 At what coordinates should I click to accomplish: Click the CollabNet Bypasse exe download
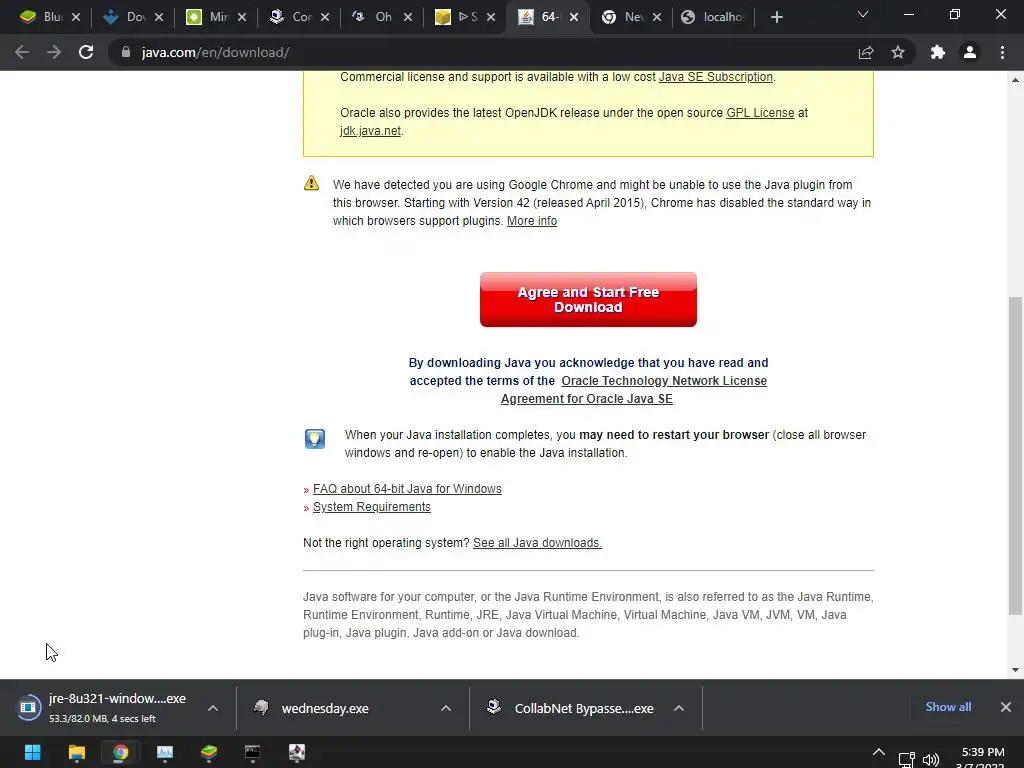coord(571,709)
